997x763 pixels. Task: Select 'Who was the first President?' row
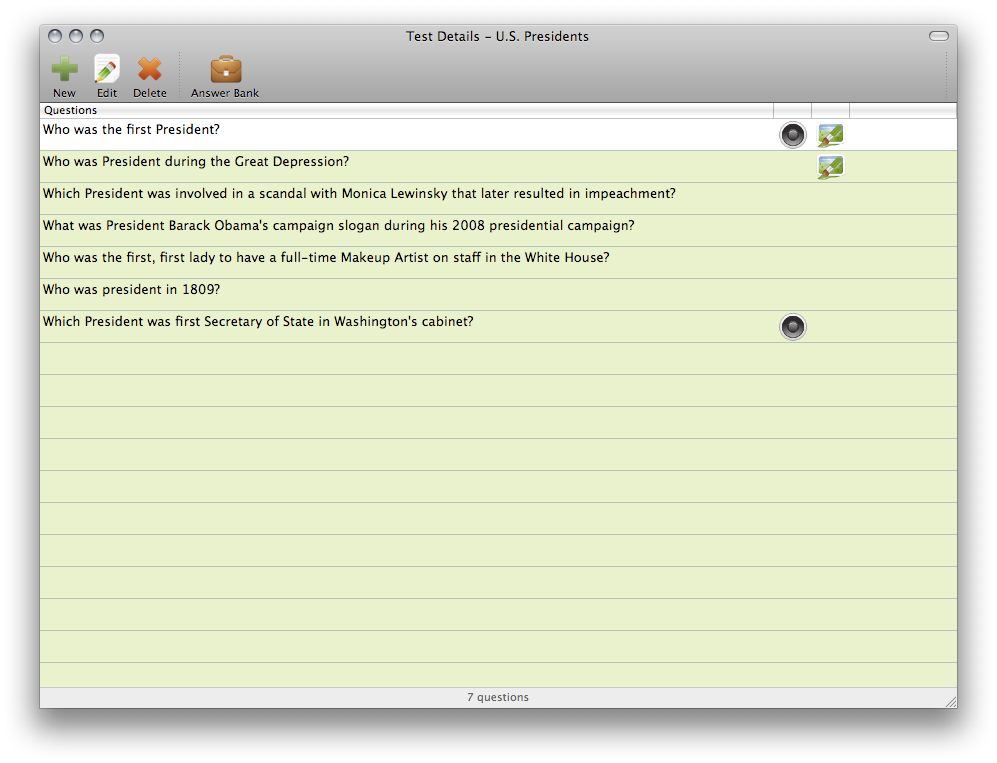498,135
